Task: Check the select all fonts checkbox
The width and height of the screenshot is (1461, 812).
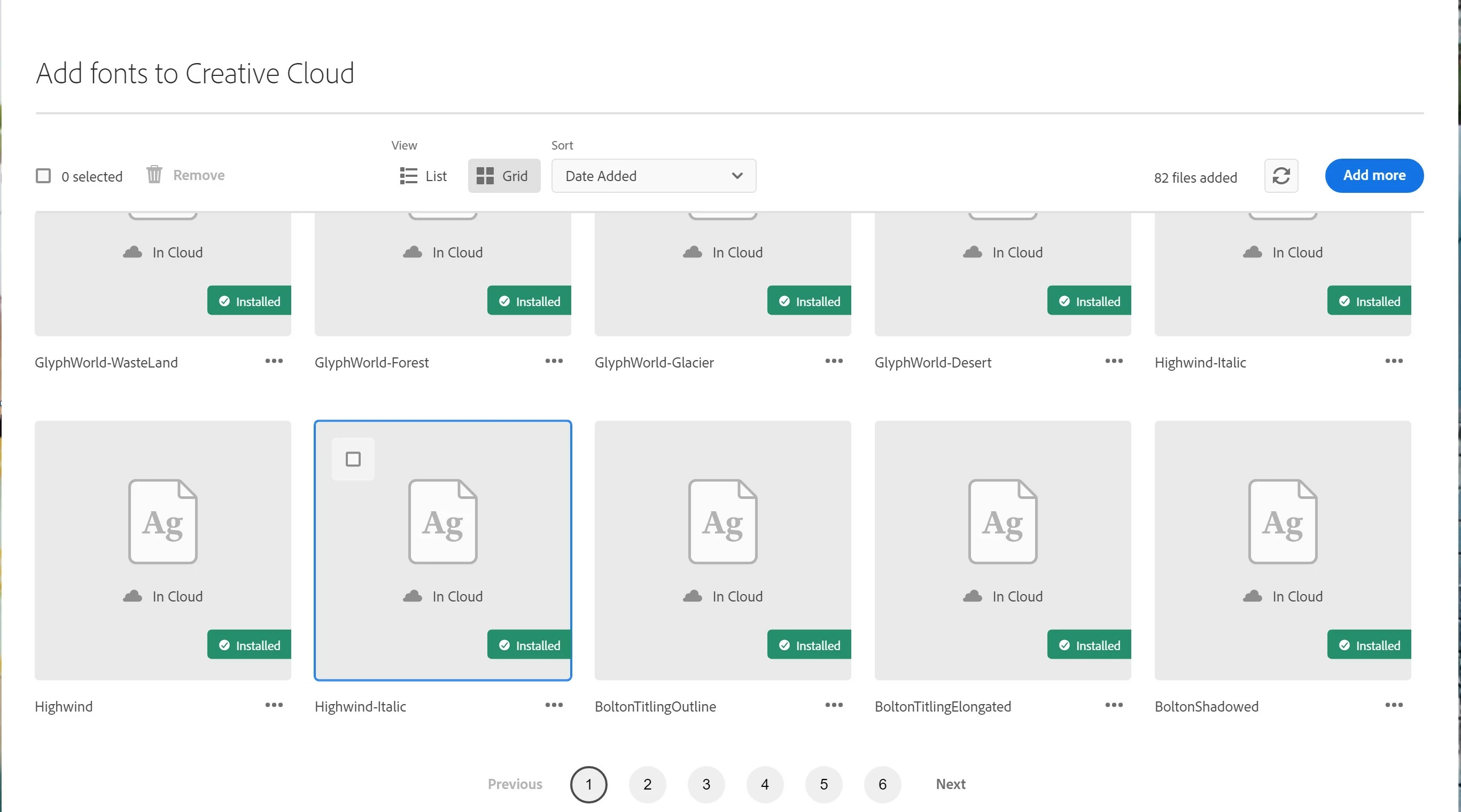Action: click(x=44, y=176)
